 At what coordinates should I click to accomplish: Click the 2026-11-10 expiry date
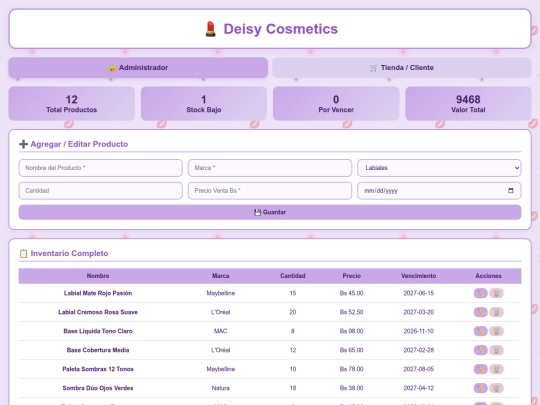tap(418, 331)
